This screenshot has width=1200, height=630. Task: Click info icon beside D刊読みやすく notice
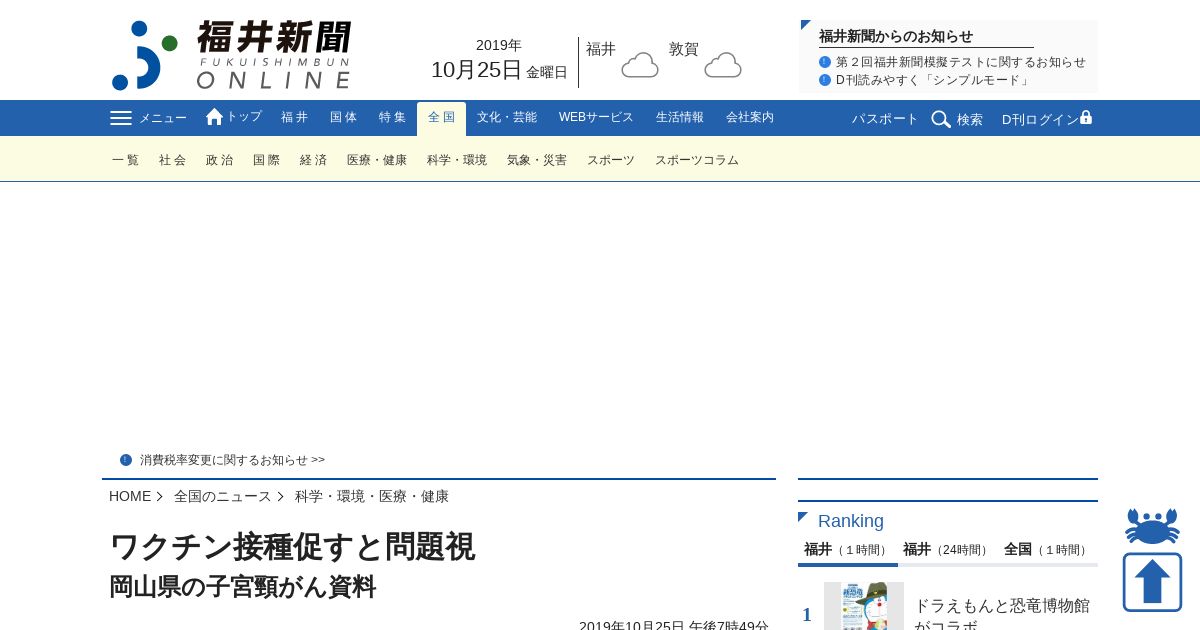click(x=825, y=80)
